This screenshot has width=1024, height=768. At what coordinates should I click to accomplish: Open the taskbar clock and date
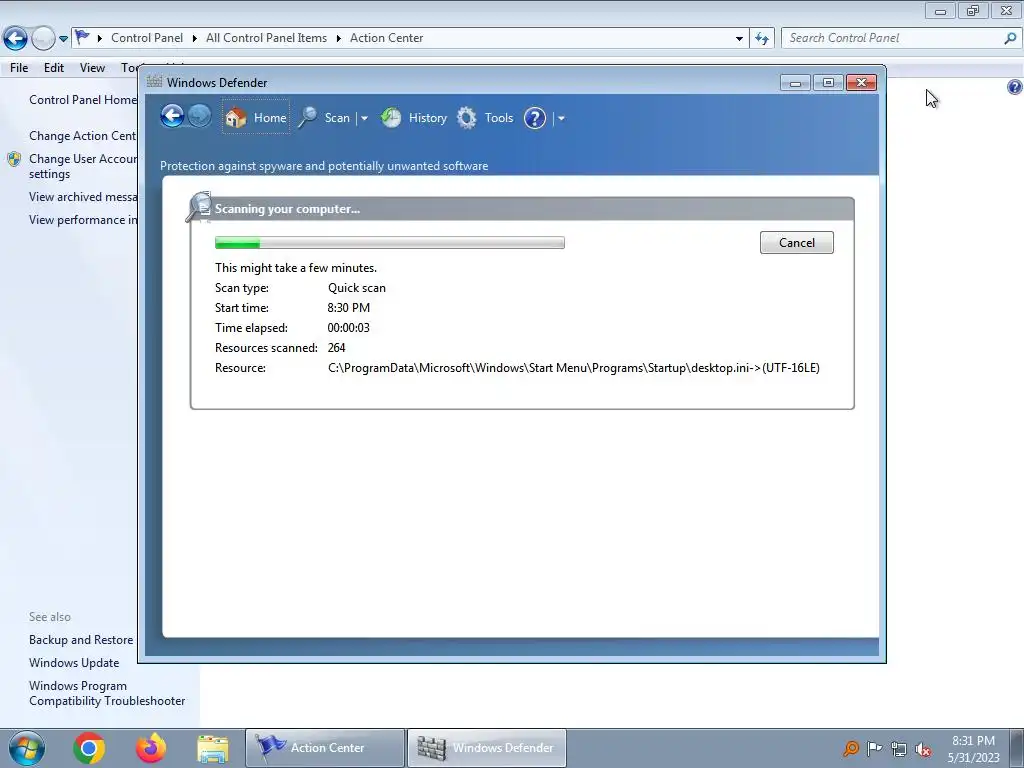tap(973, 749)
